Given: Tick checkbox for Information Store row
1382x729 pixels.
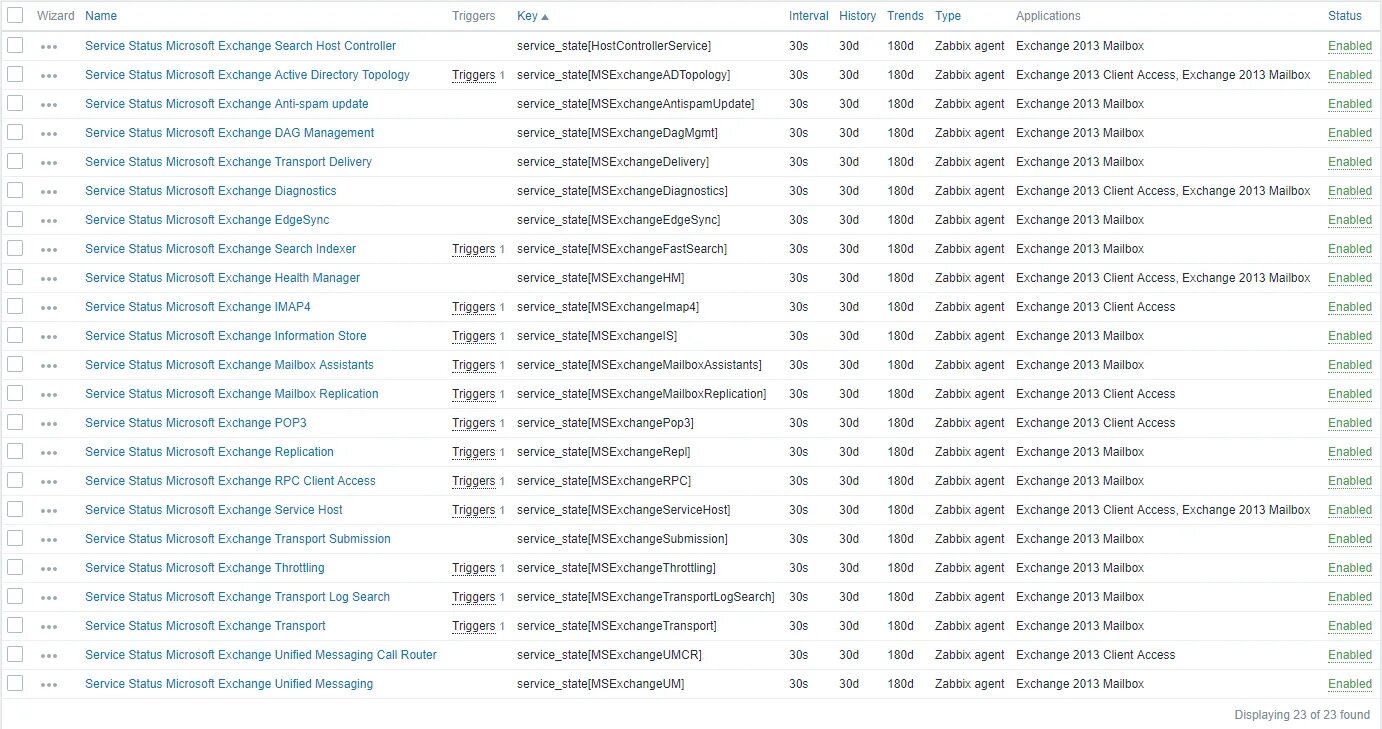Looking at the screenshot, I should point(15,335).
